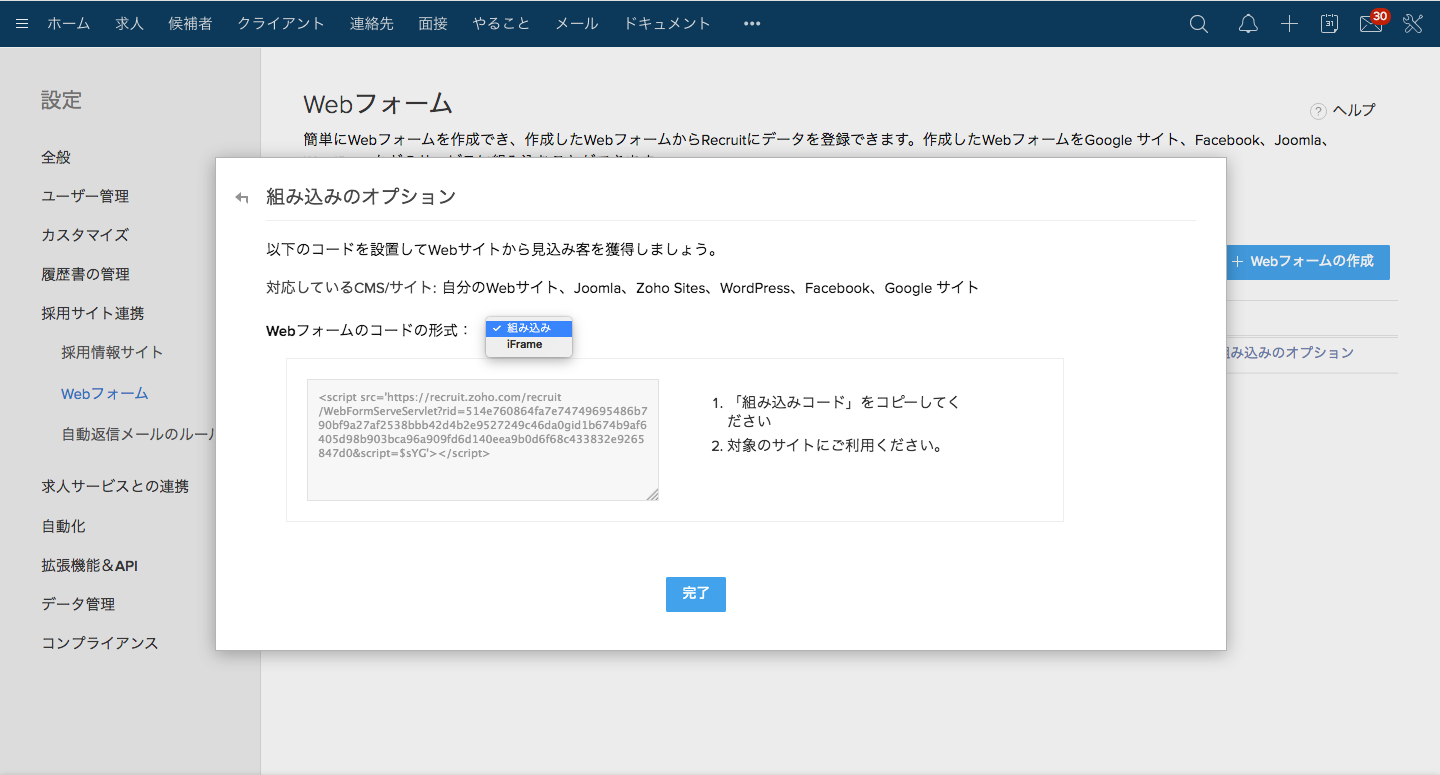Open the 連絡先 tab

tap(372, 24)
